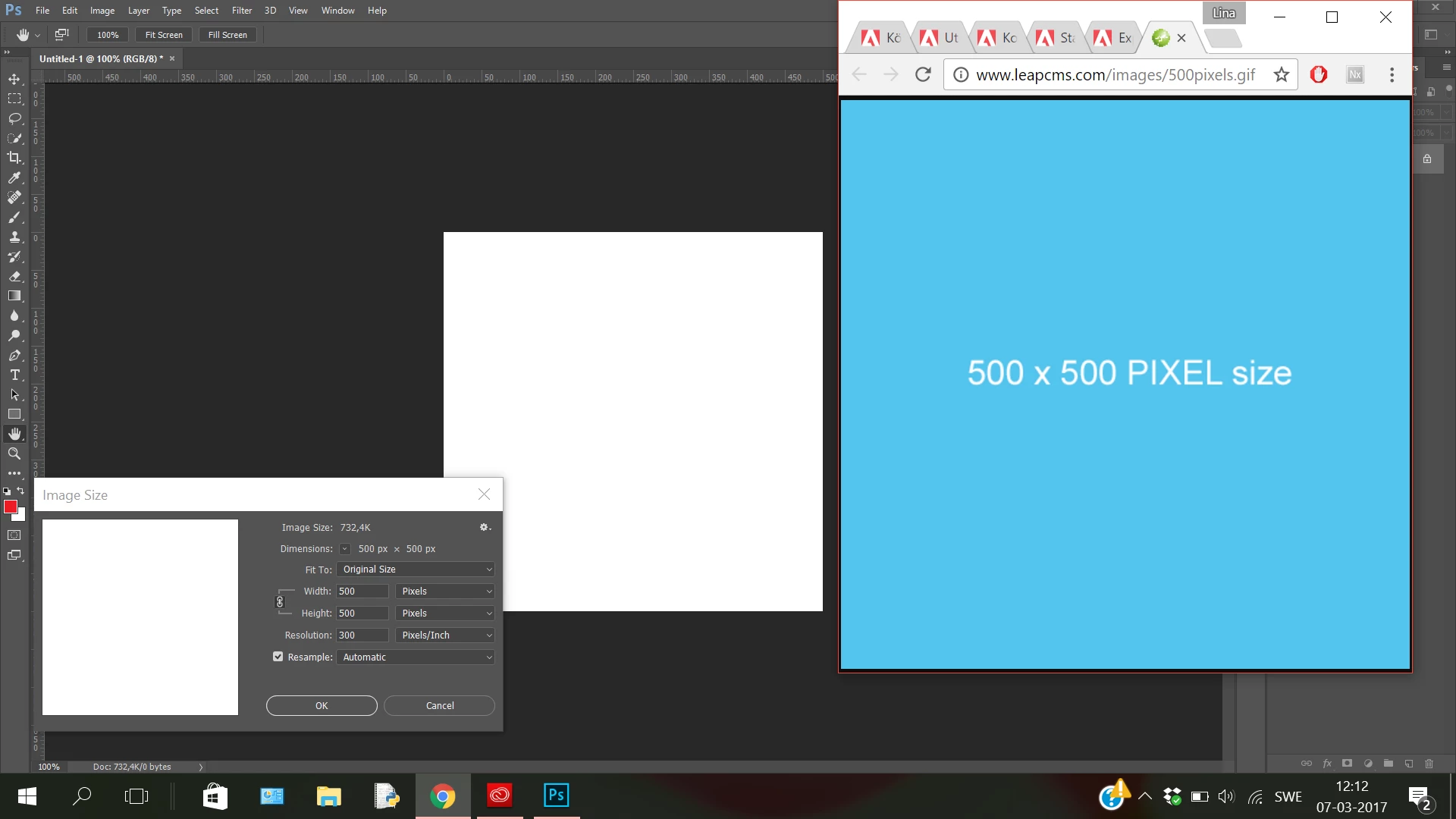Click the red foreground color swatch
This screenshot has height=819, width=1456.
[10, 507]
